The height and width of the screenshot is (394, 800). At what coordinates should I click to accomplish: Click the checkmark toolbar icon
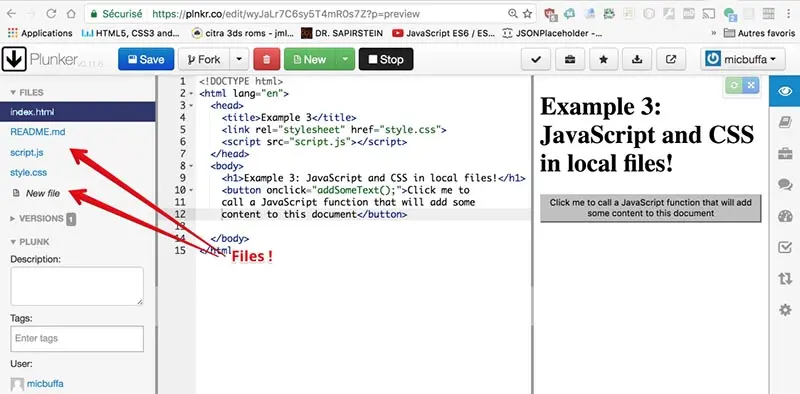[536, 59]
